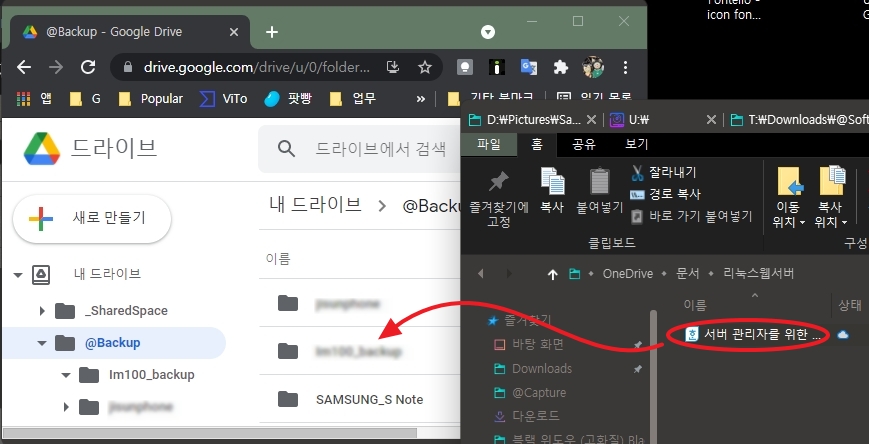Click the Chrome forward arrow button
This screenshot has height=444, width=869.
coord(56,68)
